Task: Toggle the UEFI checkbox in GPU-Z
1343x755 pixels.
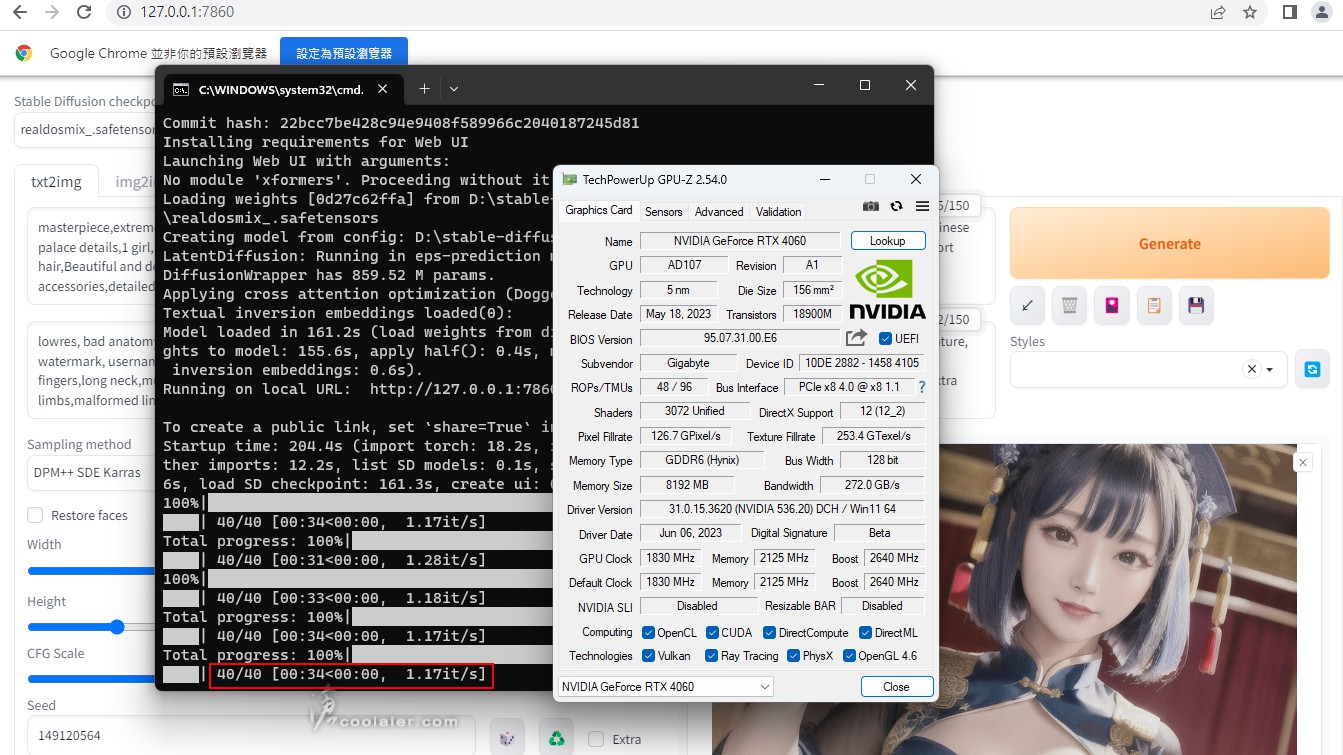Action: 885,338
